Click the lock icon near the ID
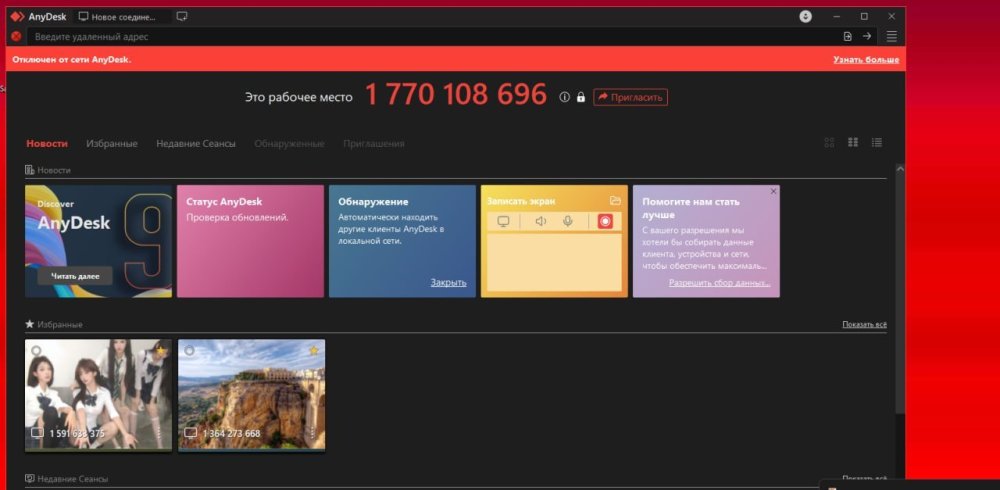Screen dimensions: 1000x490 click(580, 97)
